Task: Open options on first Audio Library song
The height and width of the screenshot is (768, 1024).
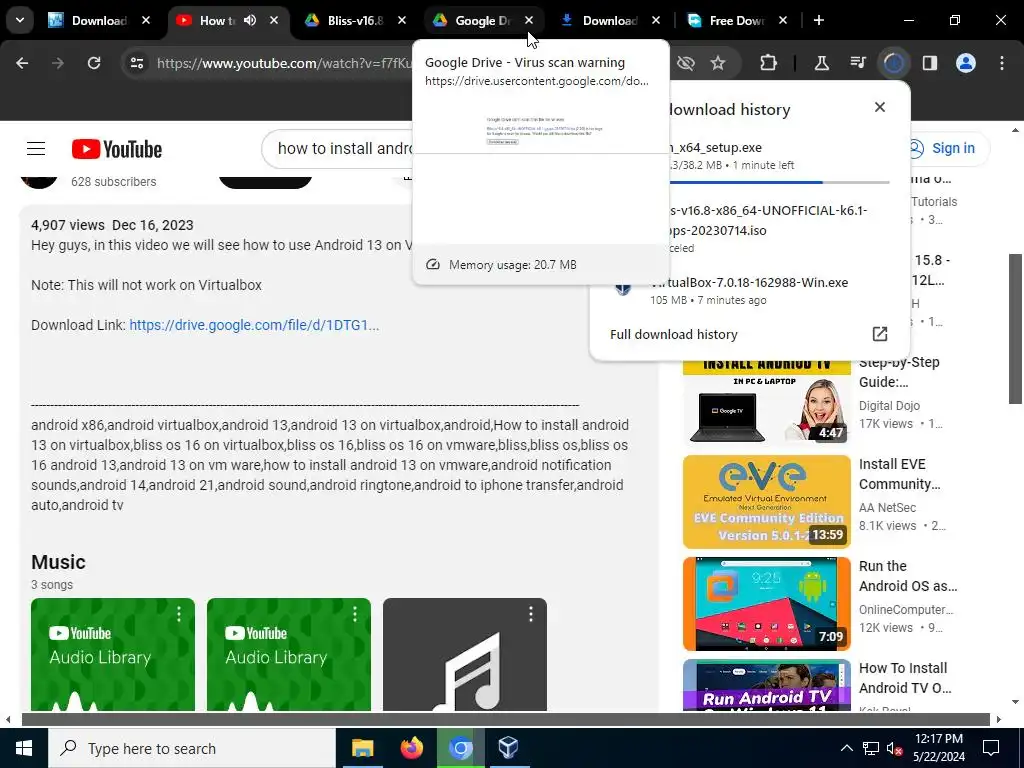Action: (178, 614)
